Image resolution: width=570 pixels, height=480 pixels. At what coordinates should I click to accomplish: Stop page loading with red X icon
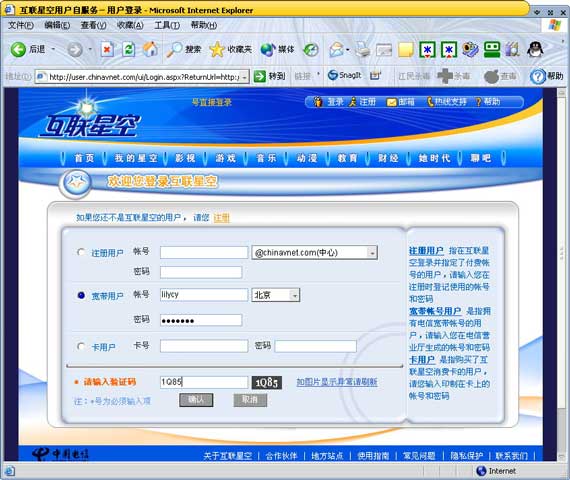pyautogui.click(x=107, y=49)
